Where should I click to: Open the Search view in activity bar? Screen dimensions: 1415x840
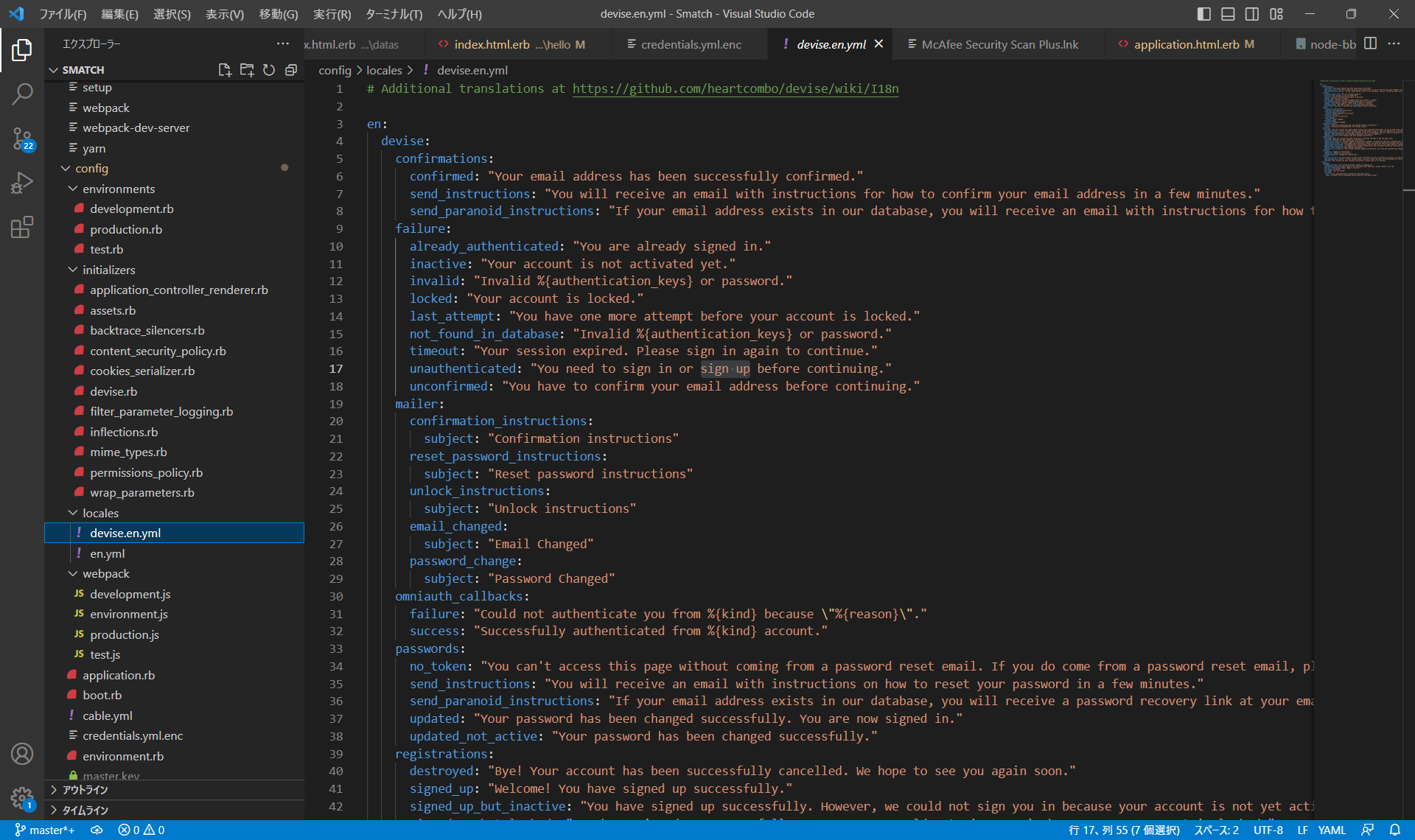pos(22,94)
